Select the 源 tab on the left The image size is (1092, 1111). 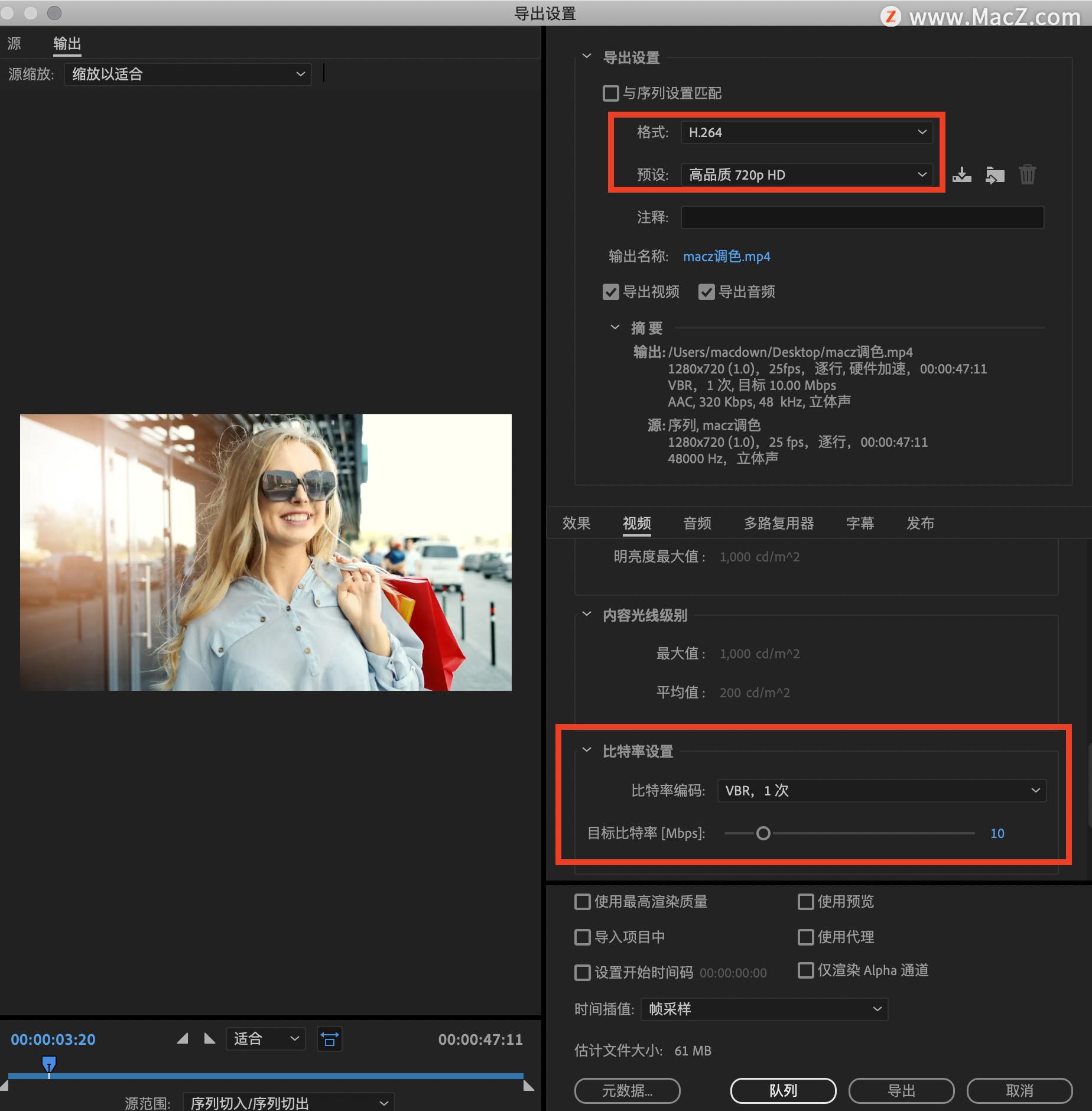[x=14, y=43]
